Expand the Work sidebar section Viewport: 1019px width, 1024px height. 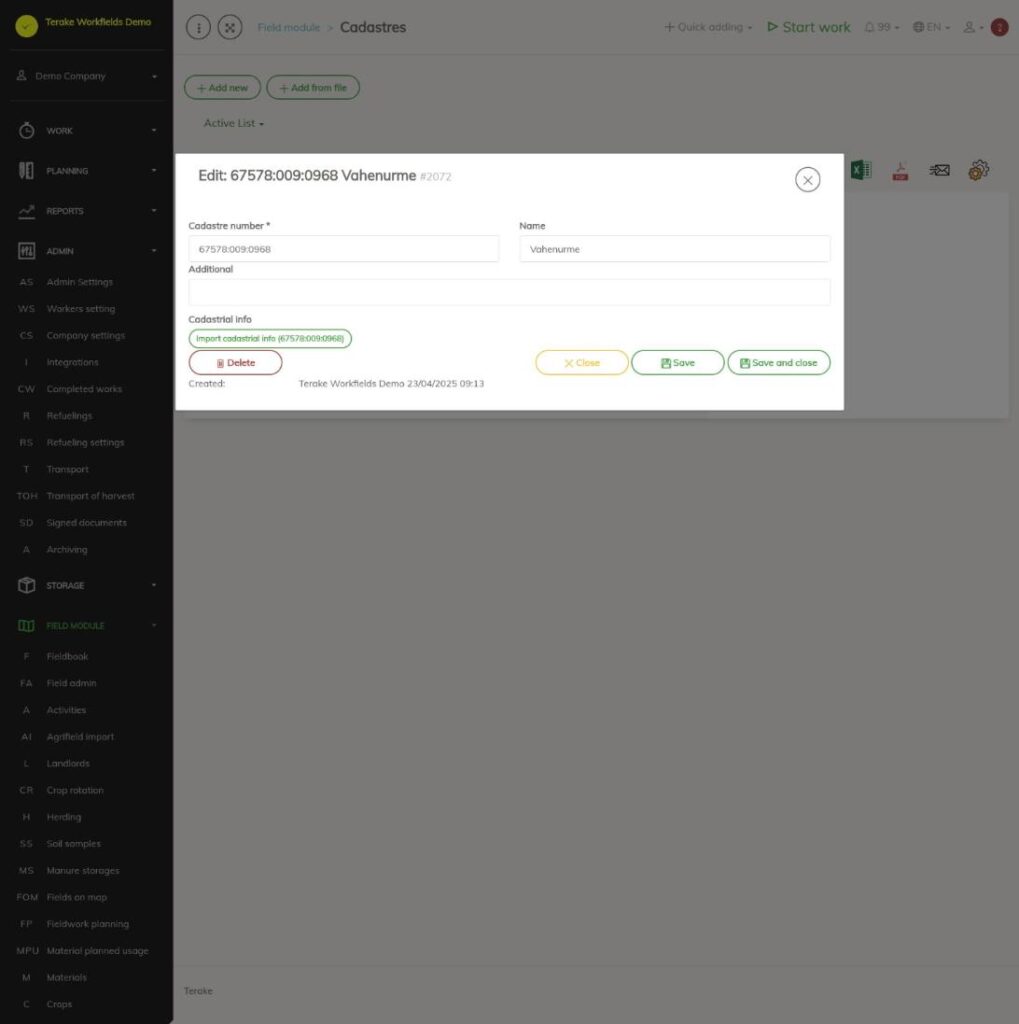tap(87, 131)
